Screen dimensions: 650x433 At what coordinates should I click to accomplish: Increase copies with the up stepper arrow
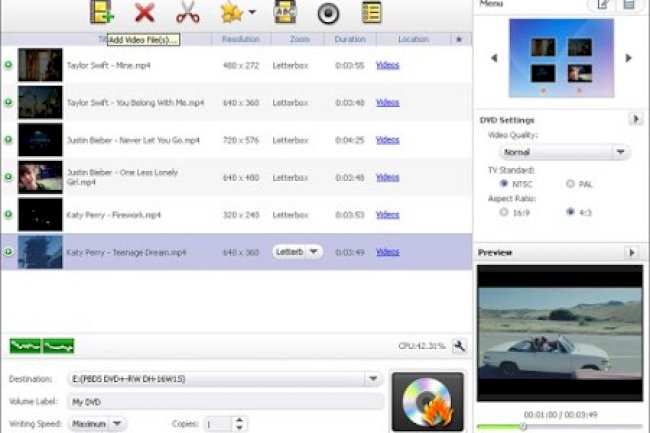[239, 420]
